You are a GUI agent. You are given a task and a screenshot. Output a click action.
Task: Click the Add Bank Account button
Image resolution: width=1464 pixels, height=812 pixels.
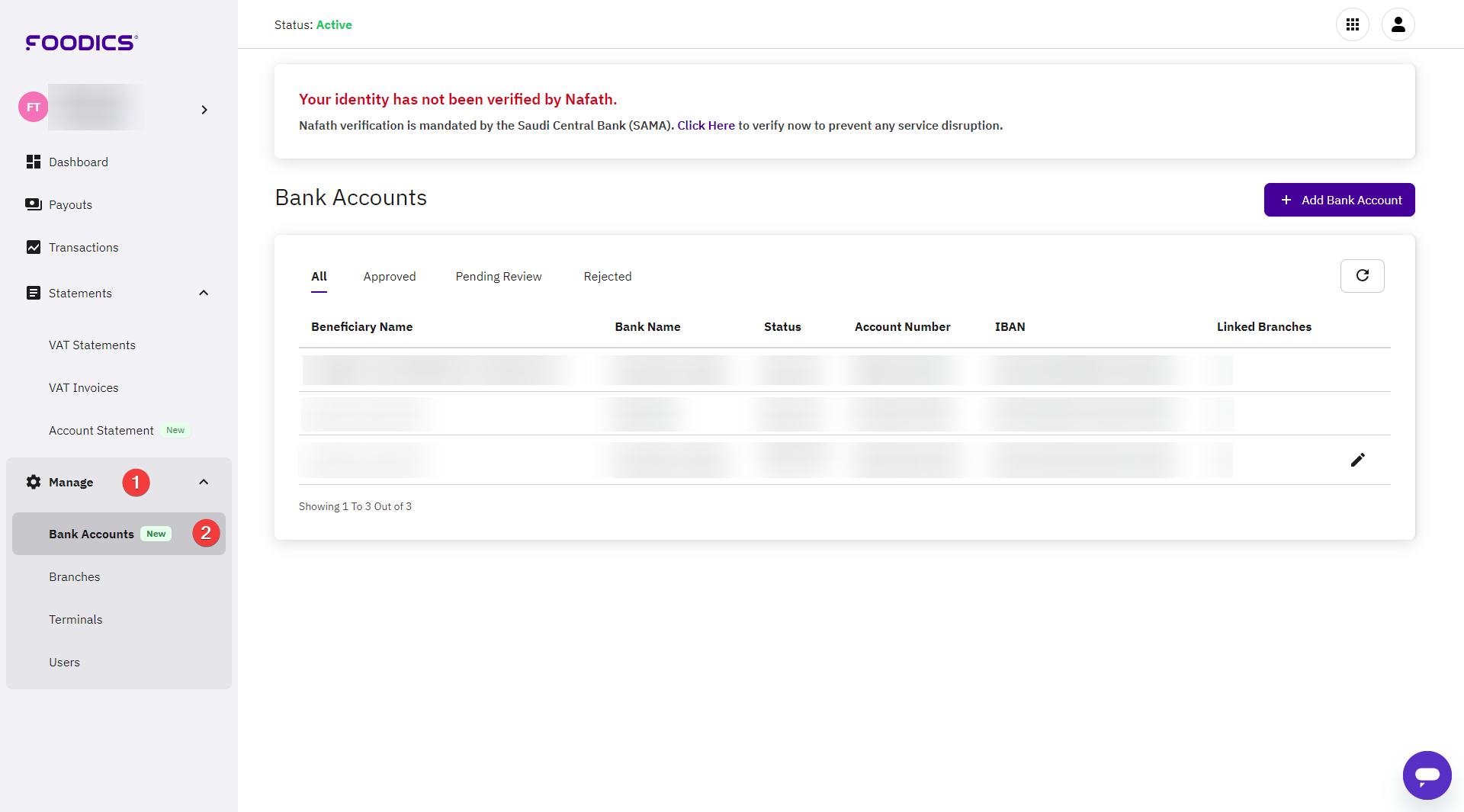[x=1339, y=200]
